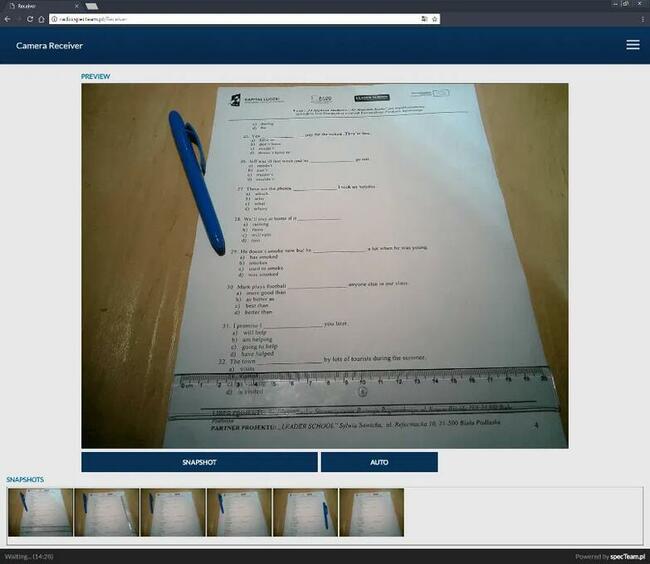Minimize the browser window
650x564 pixels.
[x=615, y=4]
